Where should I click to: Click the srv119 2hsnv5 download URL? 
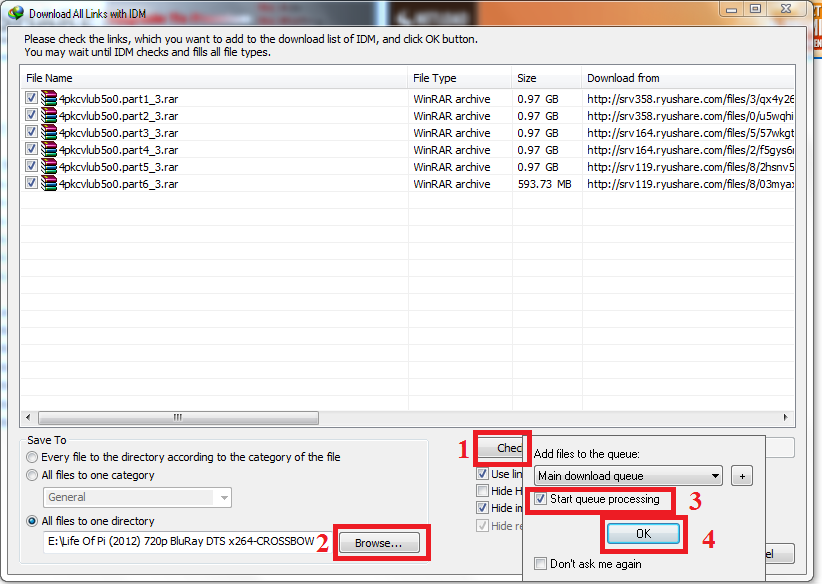(x=690, y=167)
